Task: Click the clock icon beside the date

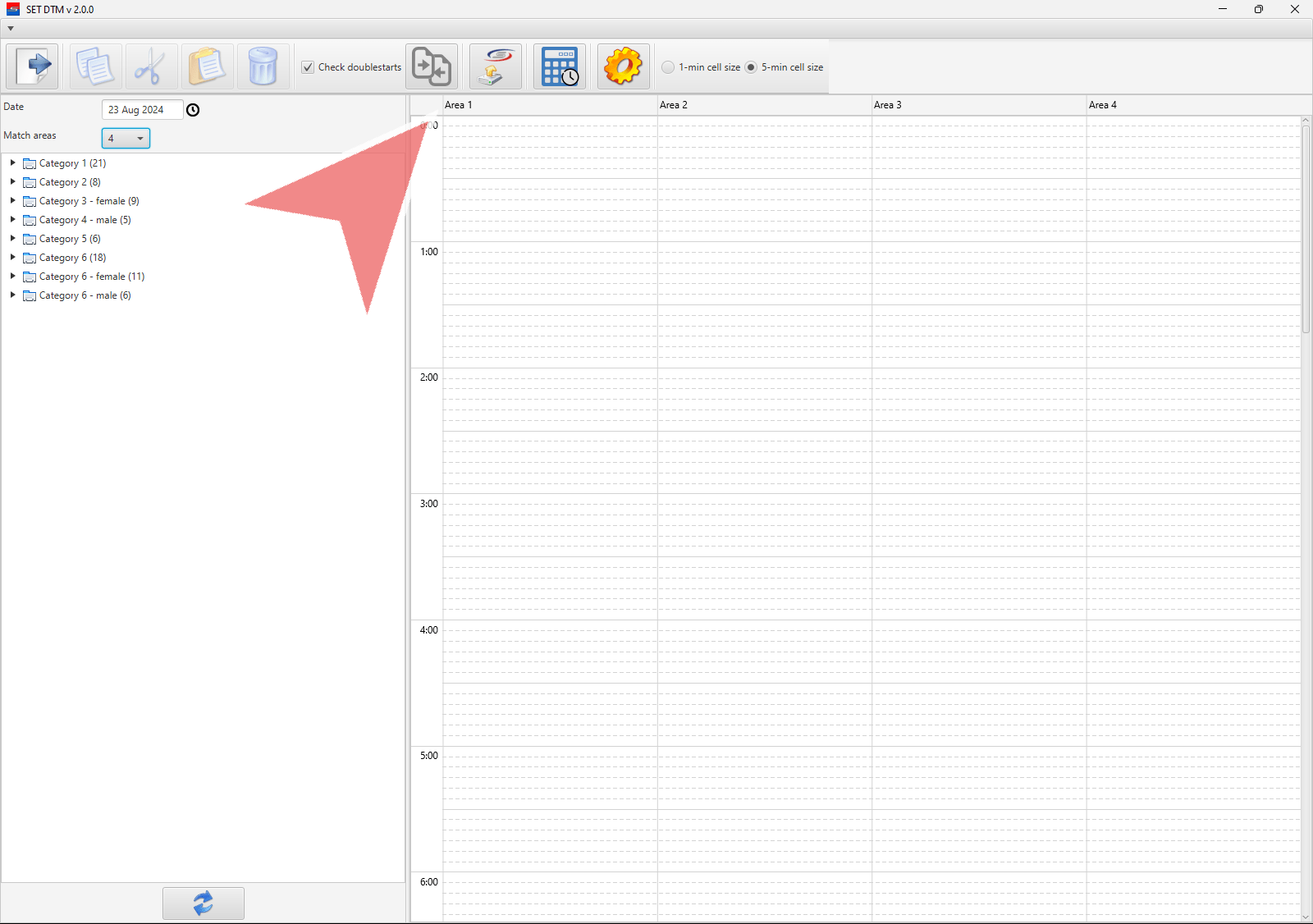Action: tap(193, 110)
